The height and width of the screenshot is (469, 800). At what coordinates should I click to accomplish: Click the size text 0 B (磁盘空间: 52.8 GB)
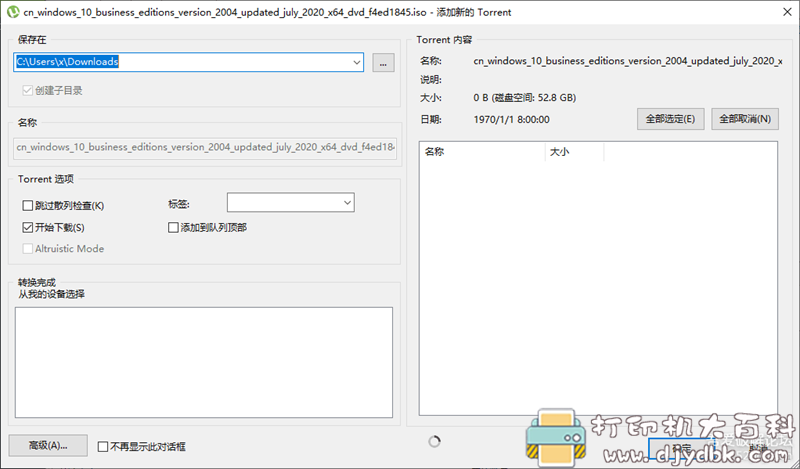coord(524,97)
